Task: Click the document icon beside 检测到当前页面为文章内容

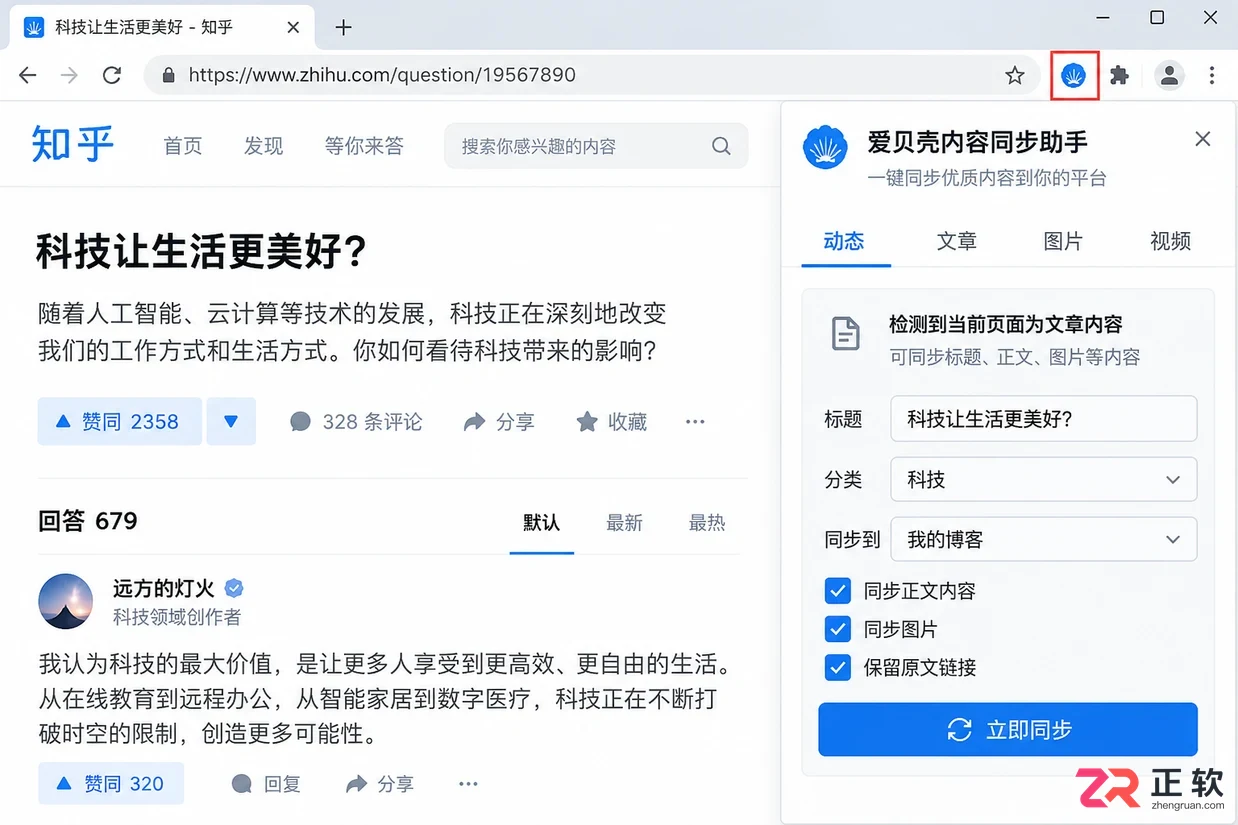Action: [x=846, y=334]
